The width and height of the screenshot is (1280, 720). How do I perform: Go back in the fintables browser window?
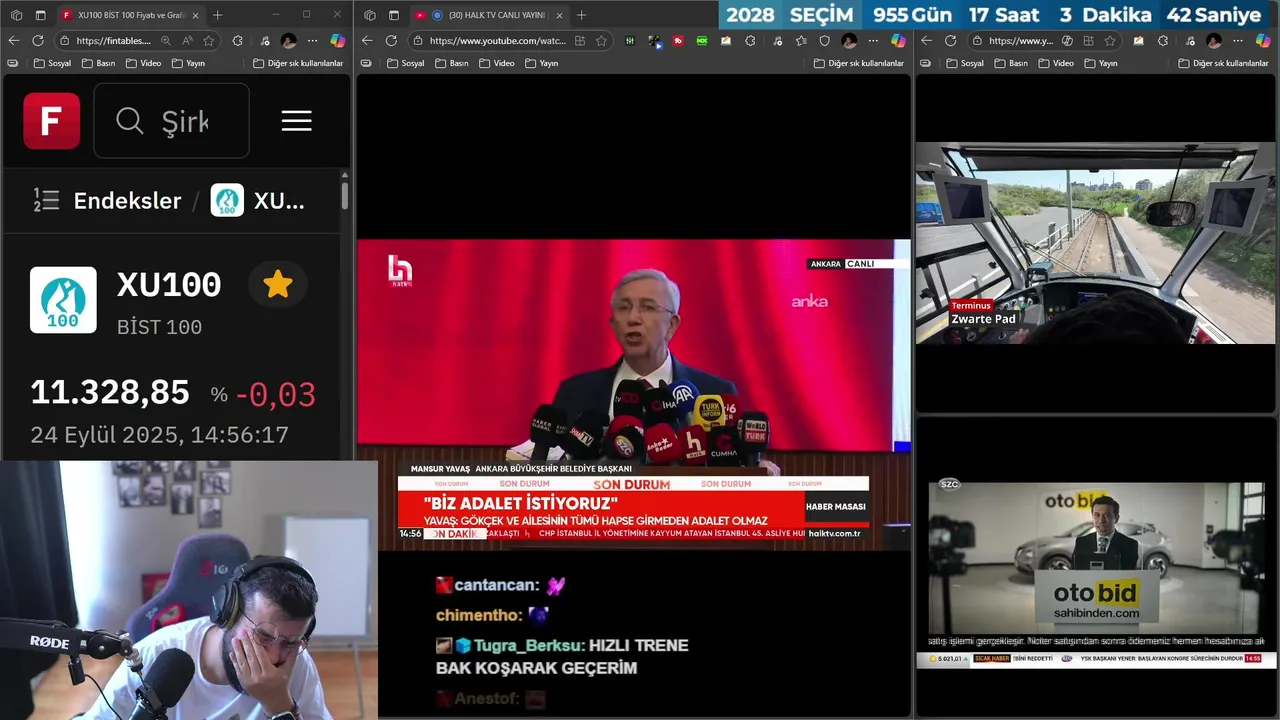[14, 41]
